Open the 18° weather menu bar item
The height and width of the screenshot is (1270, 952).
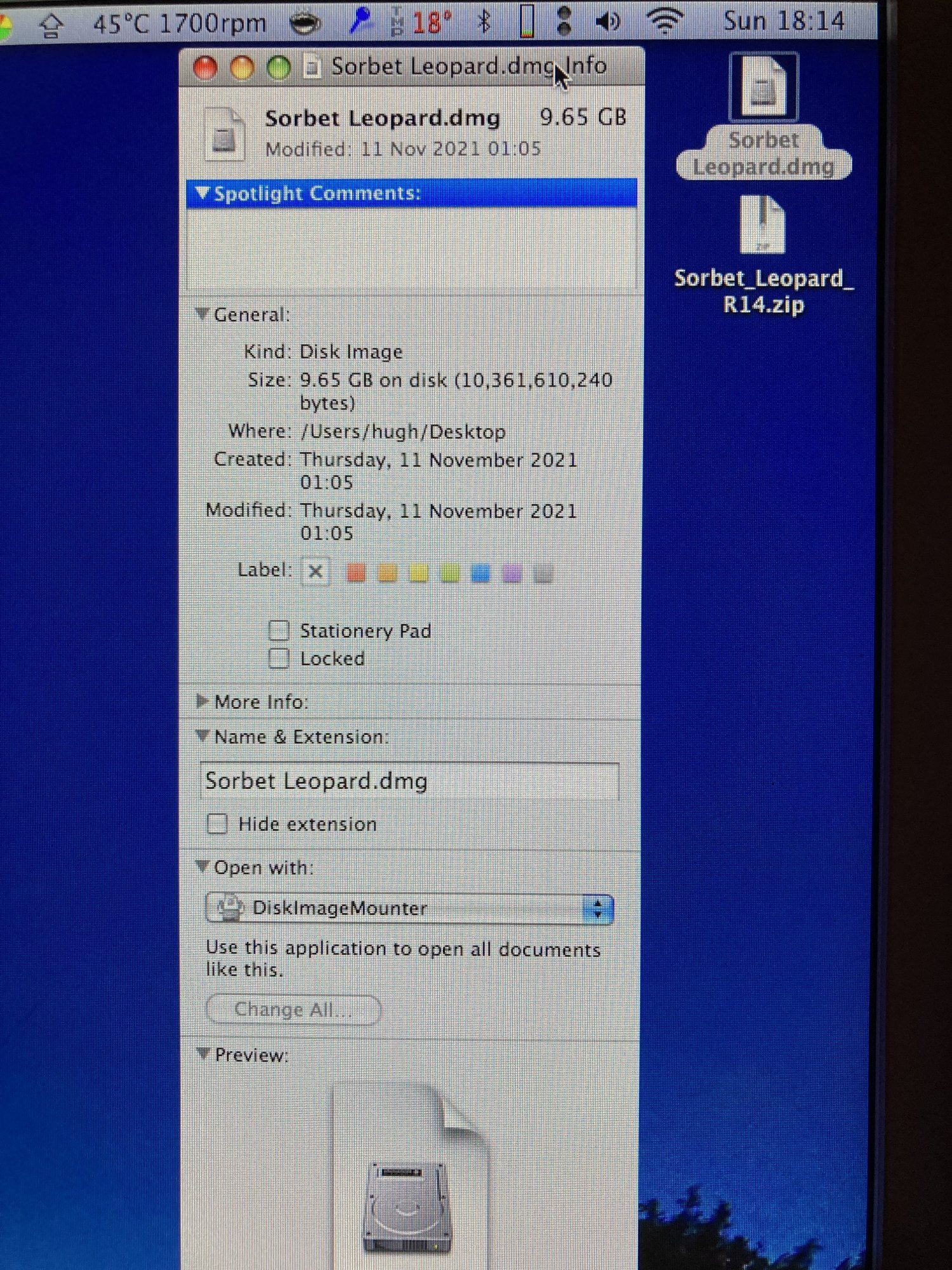pyautogui.click(x=432, y=23)
